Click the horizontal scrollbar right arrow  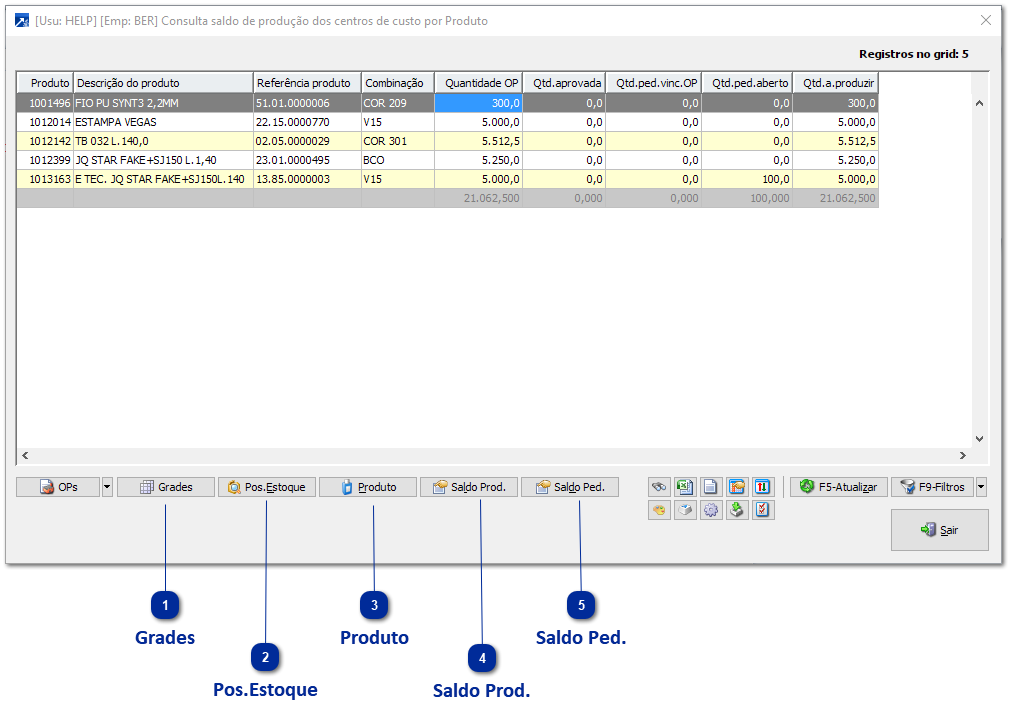point(963,456)
